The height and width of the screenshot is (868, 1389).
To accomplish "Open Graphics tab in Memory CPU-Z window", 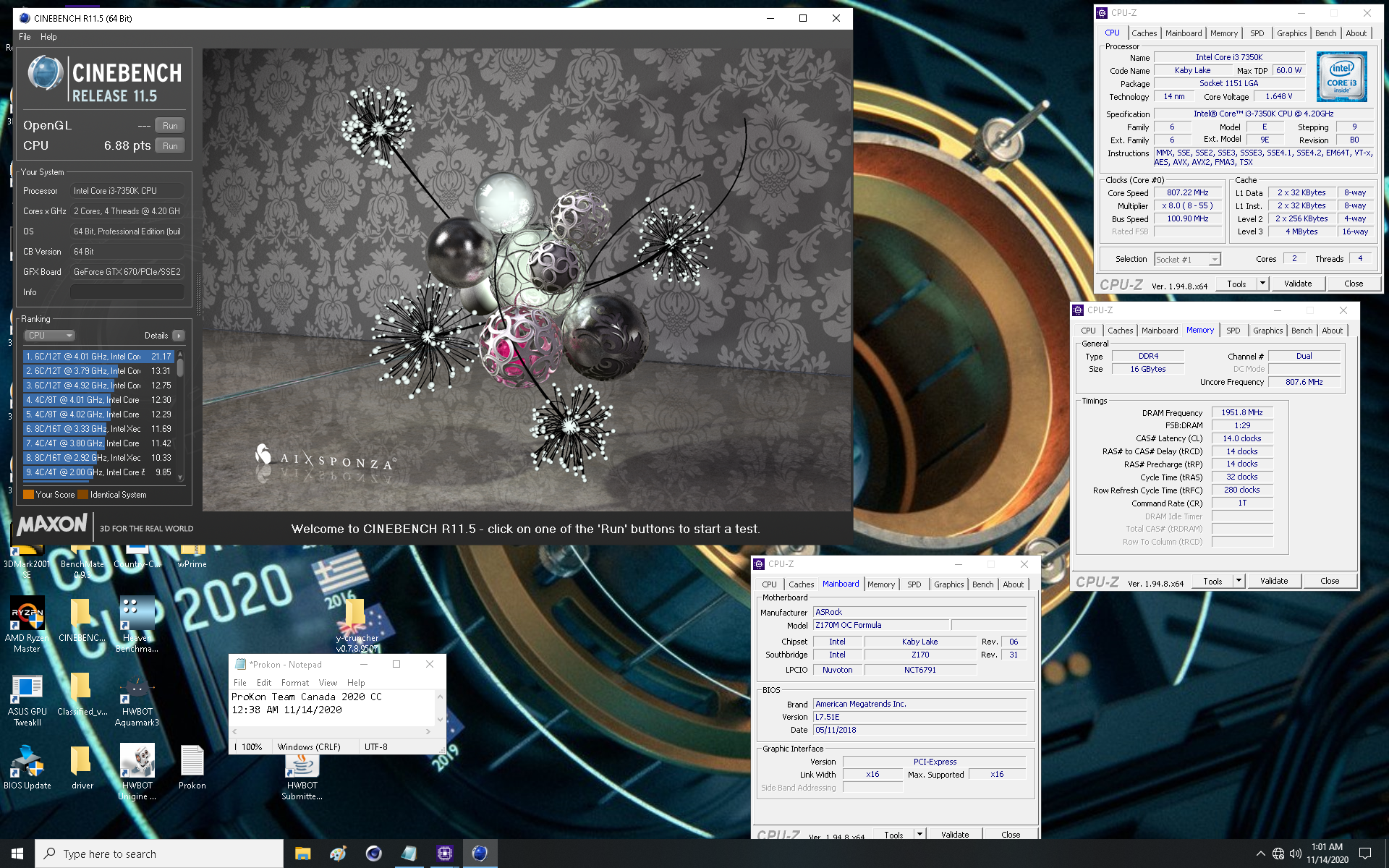I will [1267, 331].
